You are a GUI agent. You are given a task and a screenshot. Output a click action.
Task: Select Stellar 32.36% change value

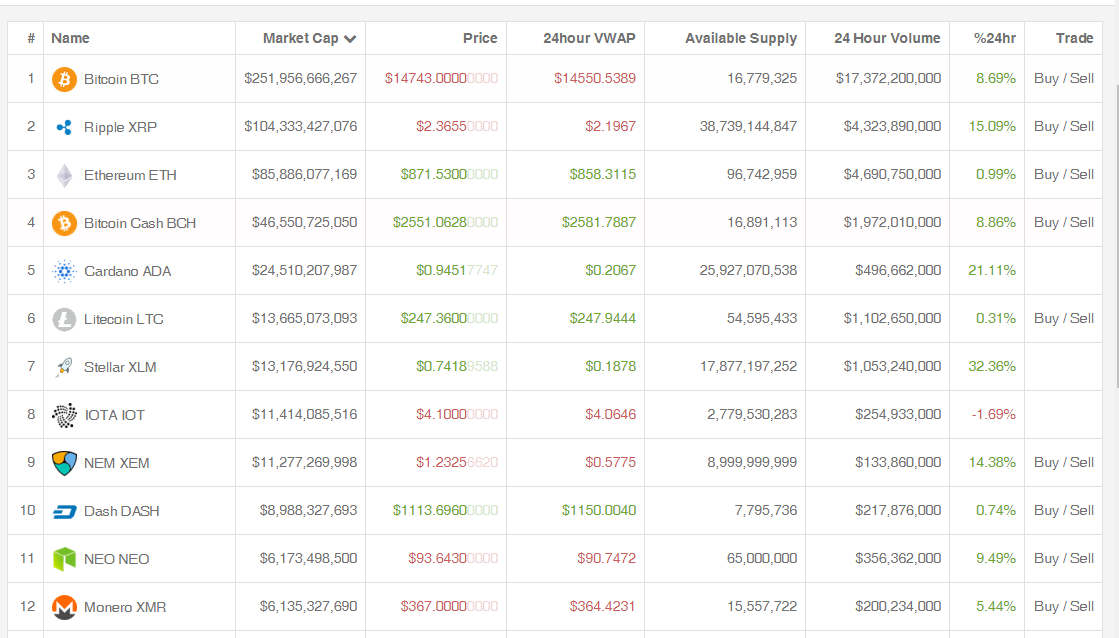point(991,366)
